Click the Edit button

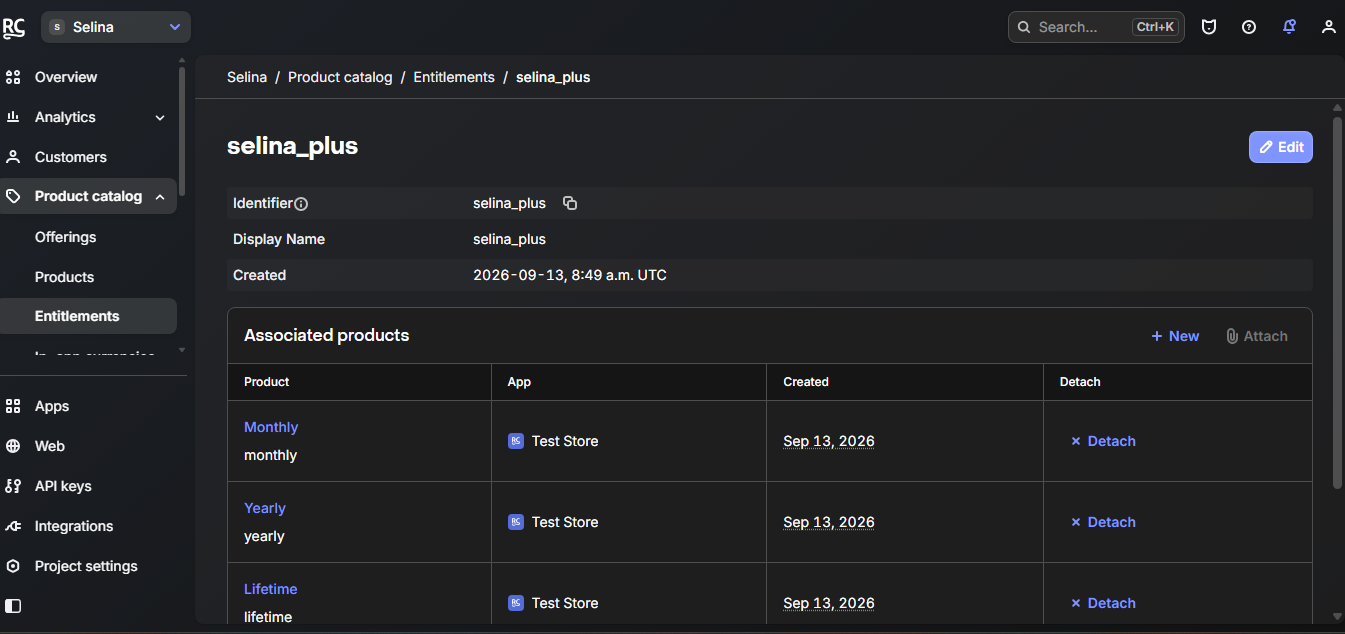(1281, 147)
